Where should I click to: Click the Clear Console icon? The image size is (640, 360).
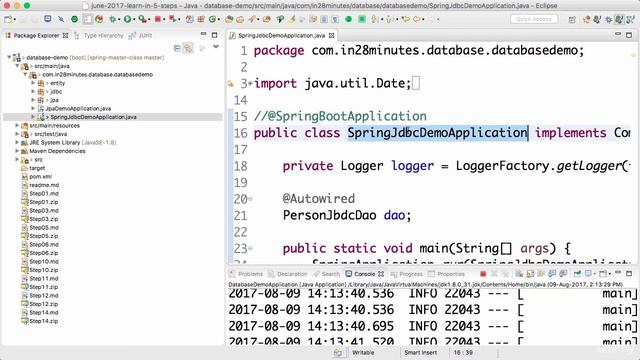[x=519, y=273]
